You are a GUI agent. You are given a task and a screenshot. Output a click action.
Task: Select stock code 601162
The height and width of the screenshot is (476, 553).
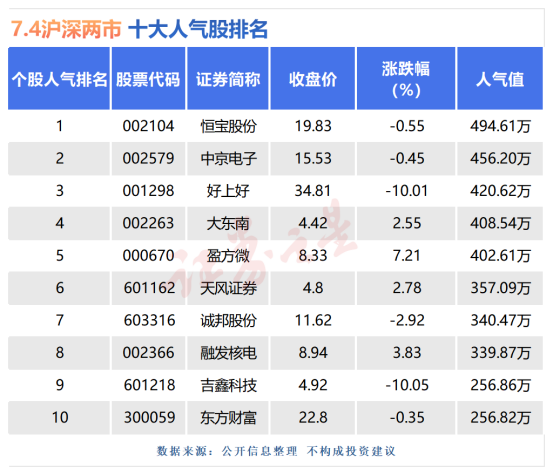(149, 288)
